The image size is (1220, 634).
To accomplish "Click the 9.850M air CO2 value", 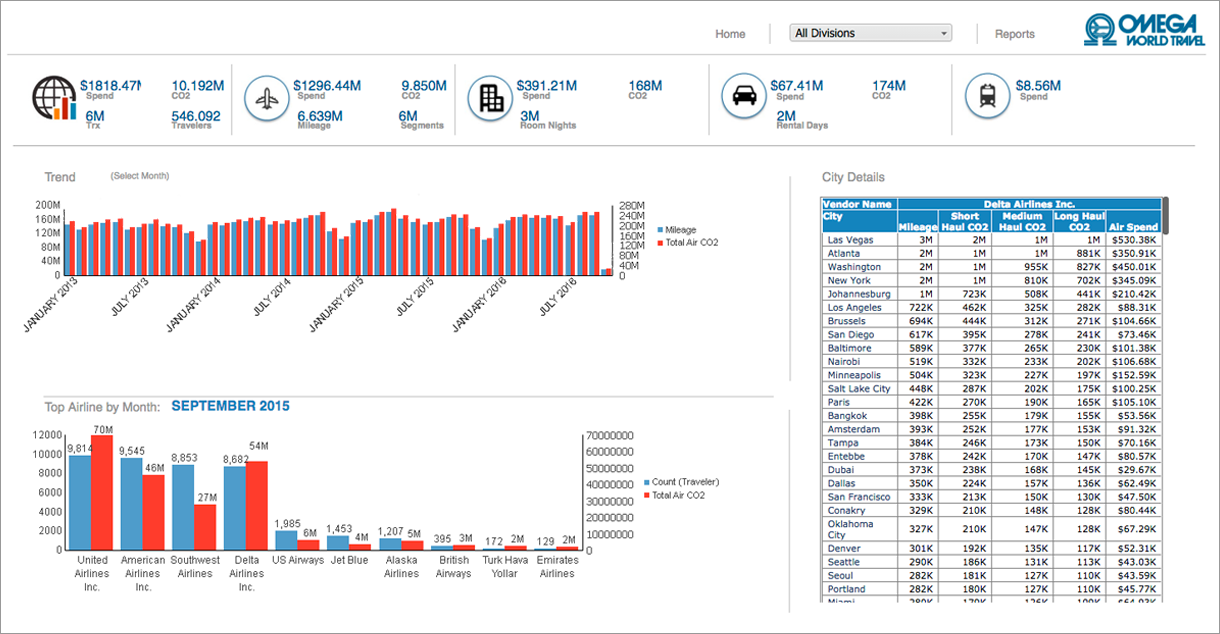I will pos(424,86).
